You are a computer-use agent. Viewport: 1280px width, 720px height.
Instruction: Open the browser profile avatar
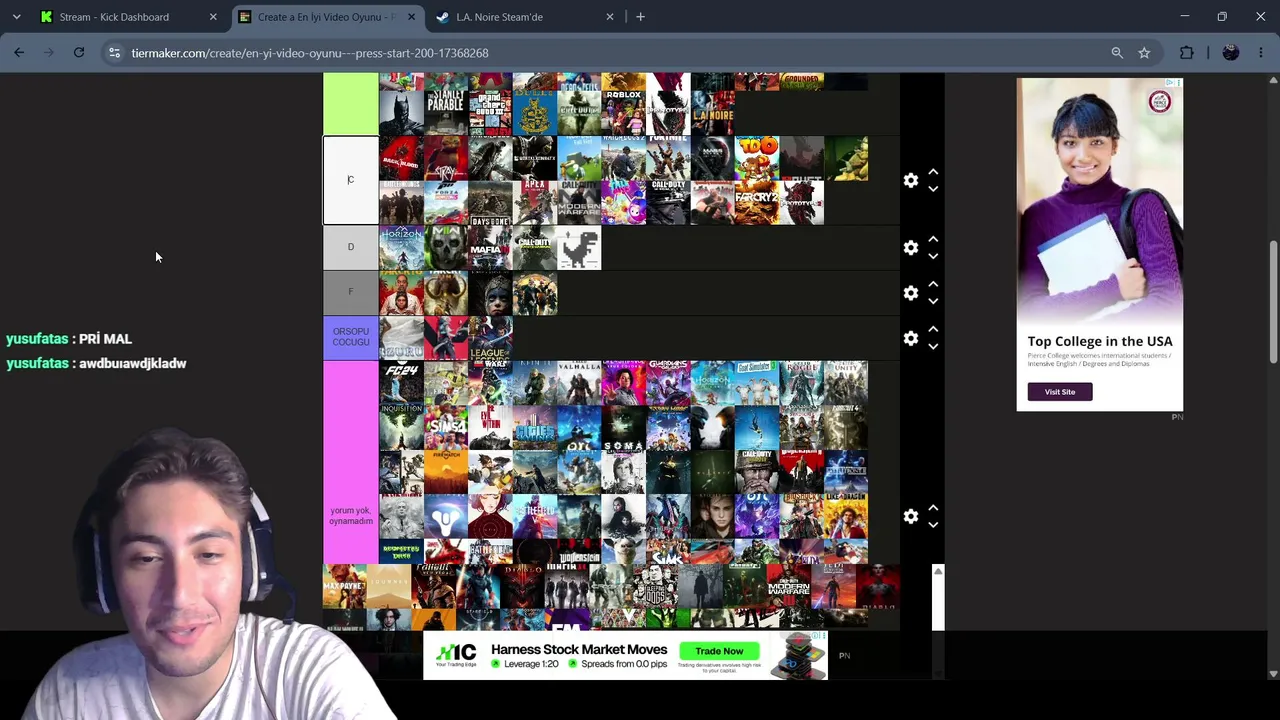(x=1231, y=53)
